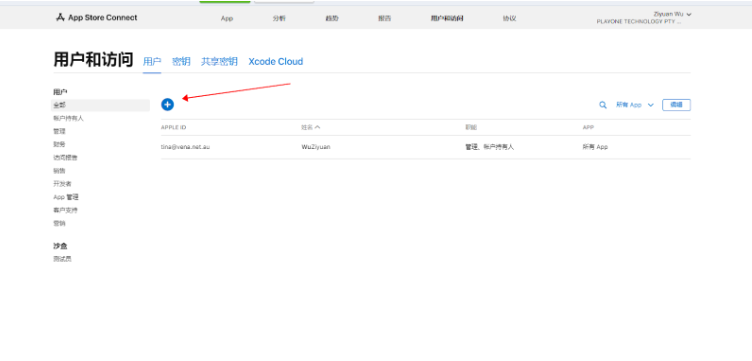This screenshot has width=752, height=361.
Task: Click the 职能 column header
Action: (471, 128)
